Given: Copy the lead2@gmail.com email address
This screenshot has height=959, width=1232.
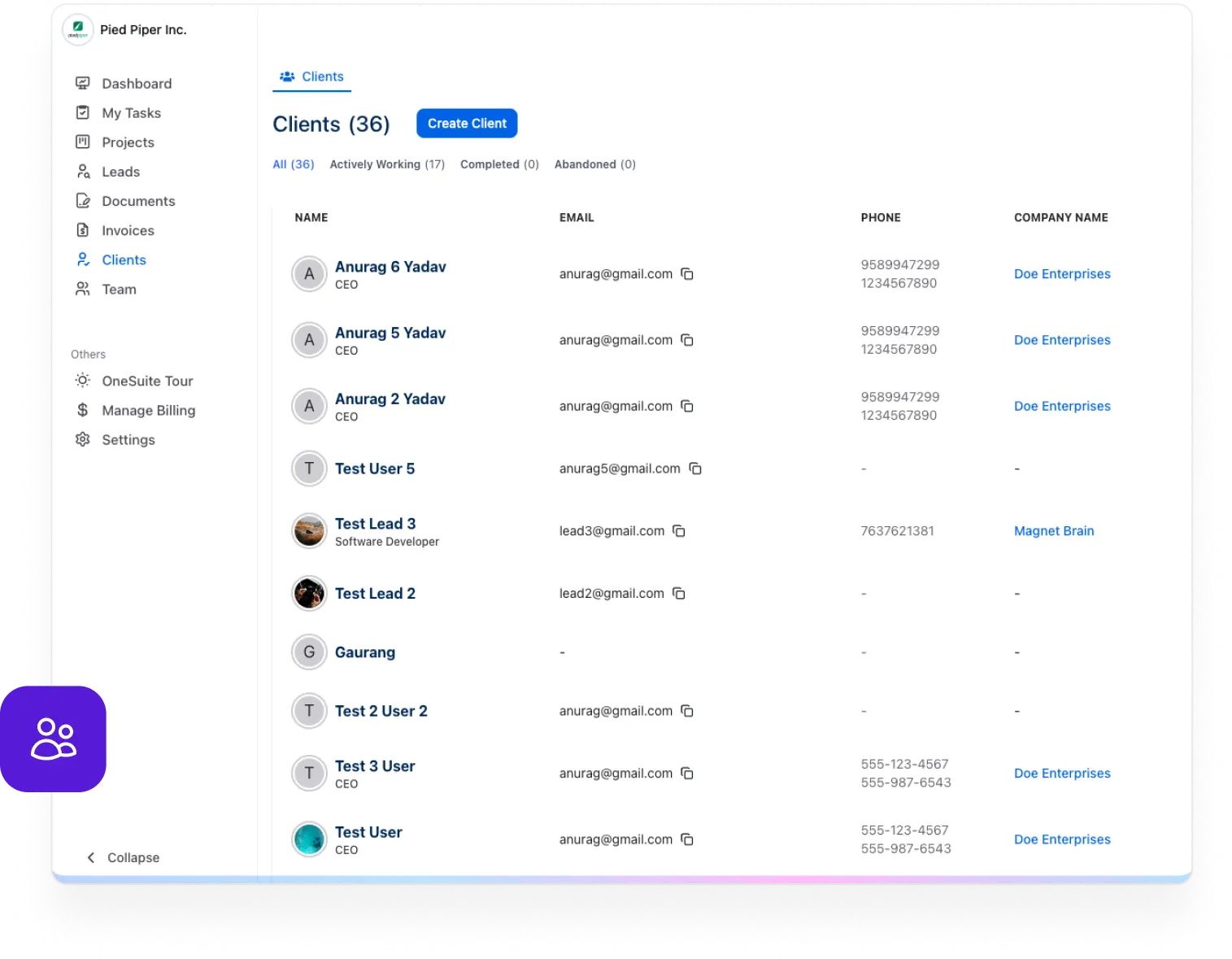Looking at the screenshot, I should [679, 594].
